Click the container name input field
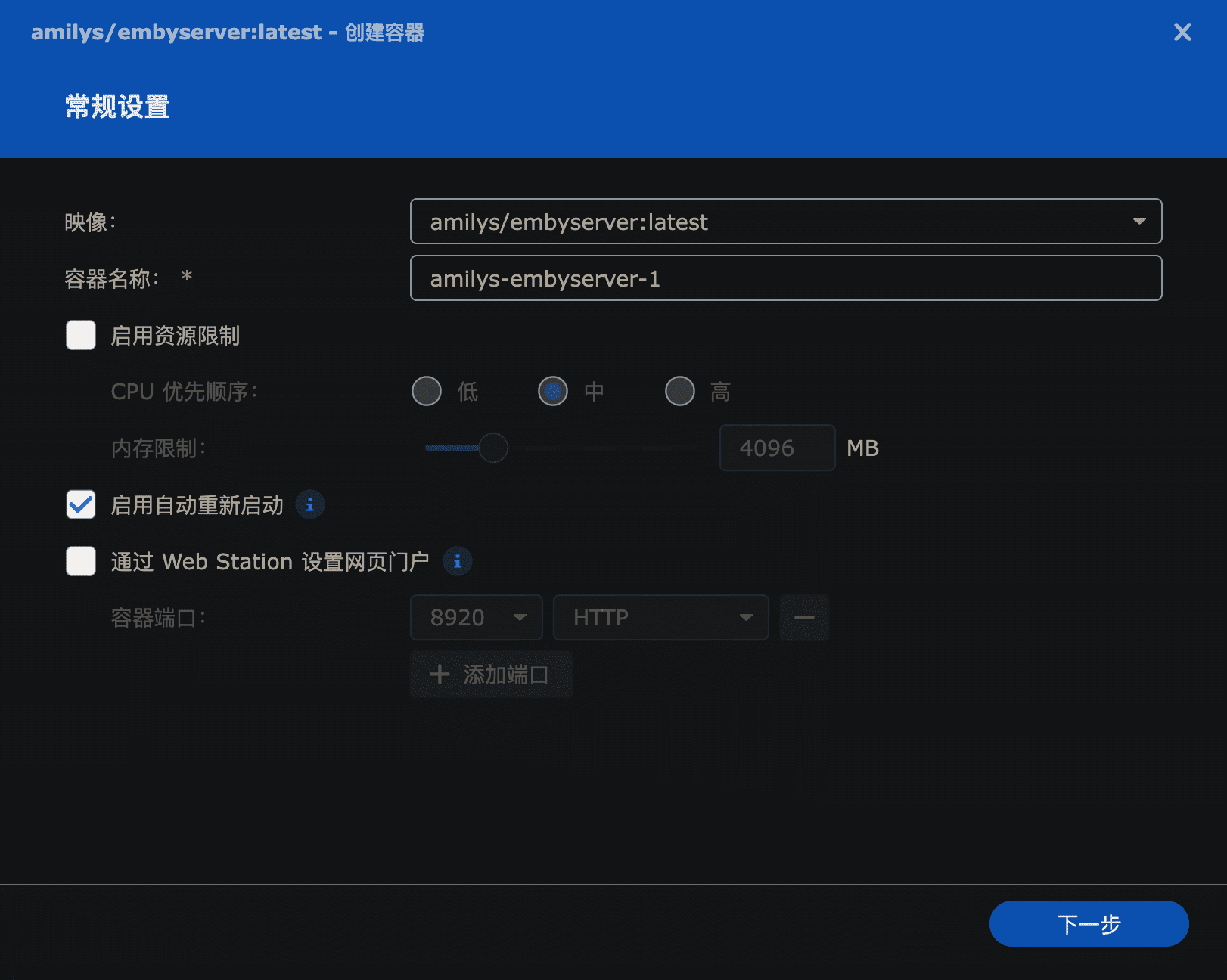 coord(786,278)
